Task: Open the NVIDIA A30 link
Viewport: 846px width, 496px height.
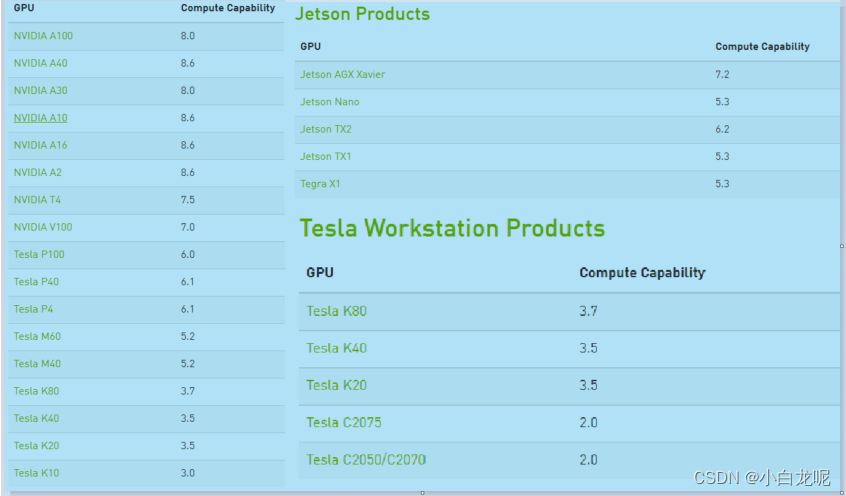Action: 40,91
